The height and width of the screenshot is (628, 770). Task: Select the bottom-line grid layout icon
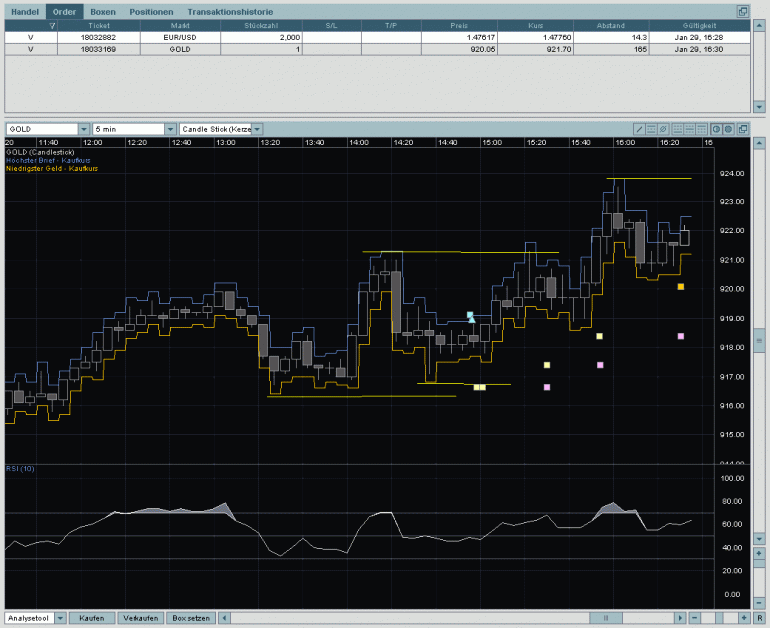[x=677, y=129]
